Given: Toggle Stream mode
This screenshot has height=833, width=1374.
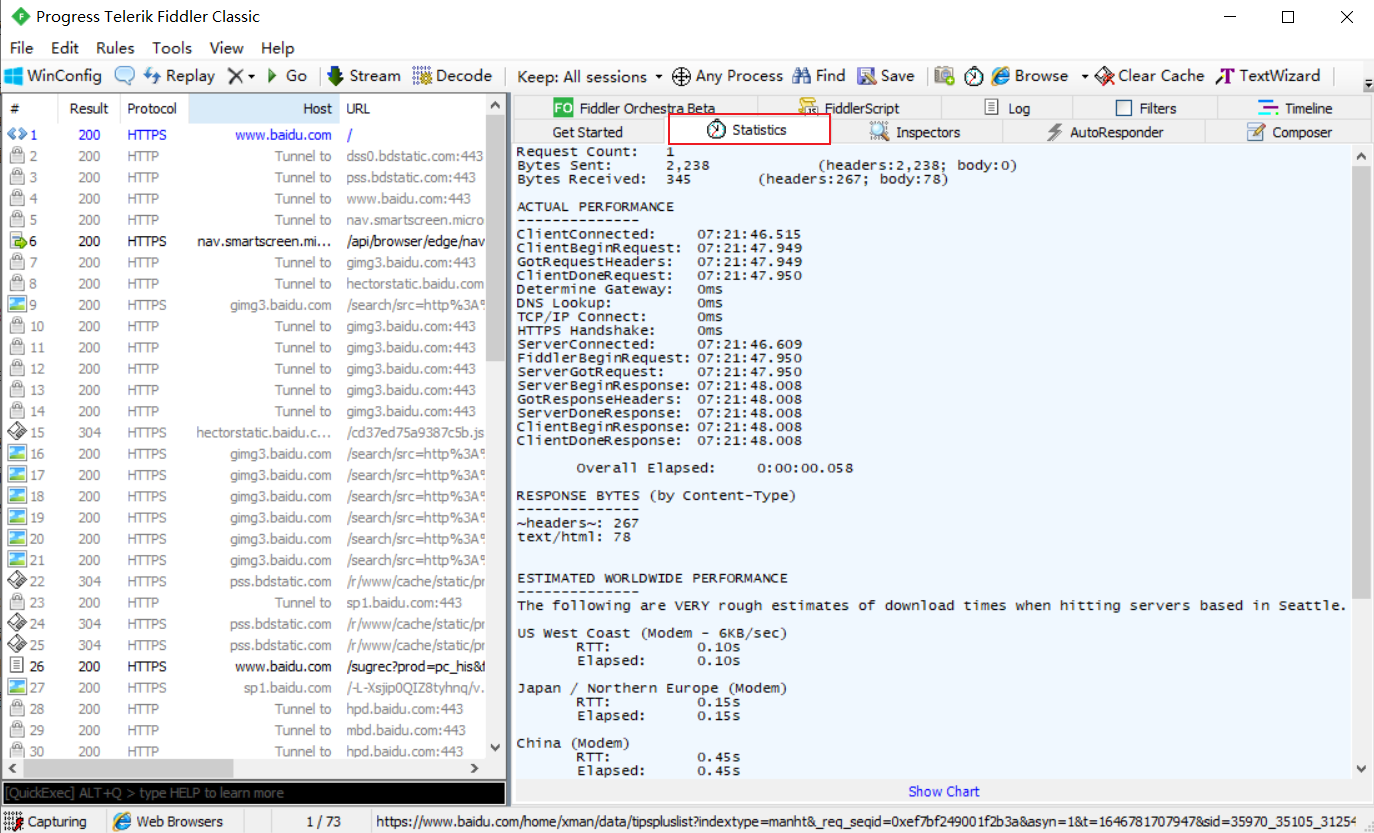Looking at the screenshot, I should (x=363, y=76).
